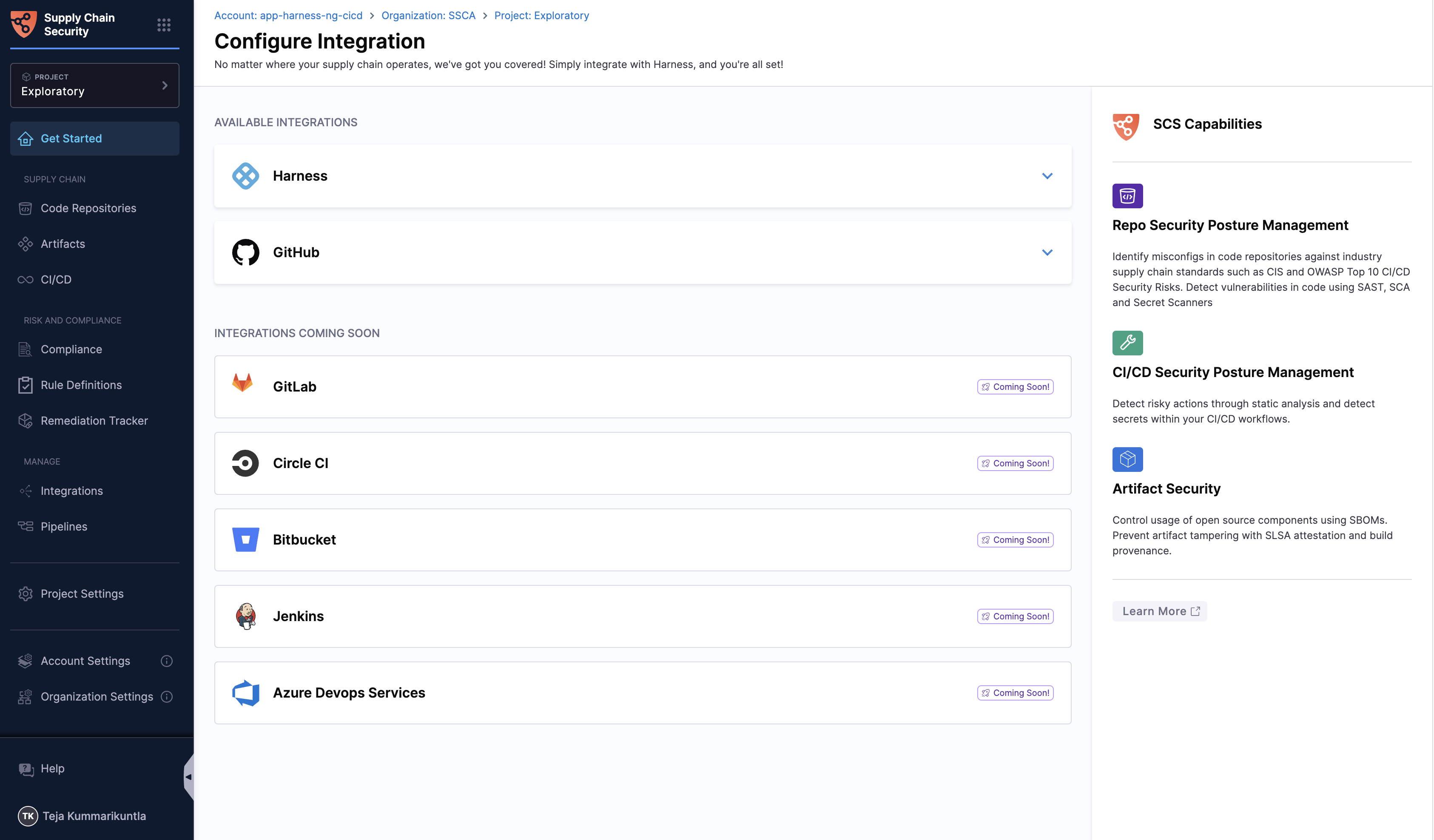Go to Code Repositories in sidebar
Image resolution: width=1434 pixels, height=840 pixels.
[88, 208]
